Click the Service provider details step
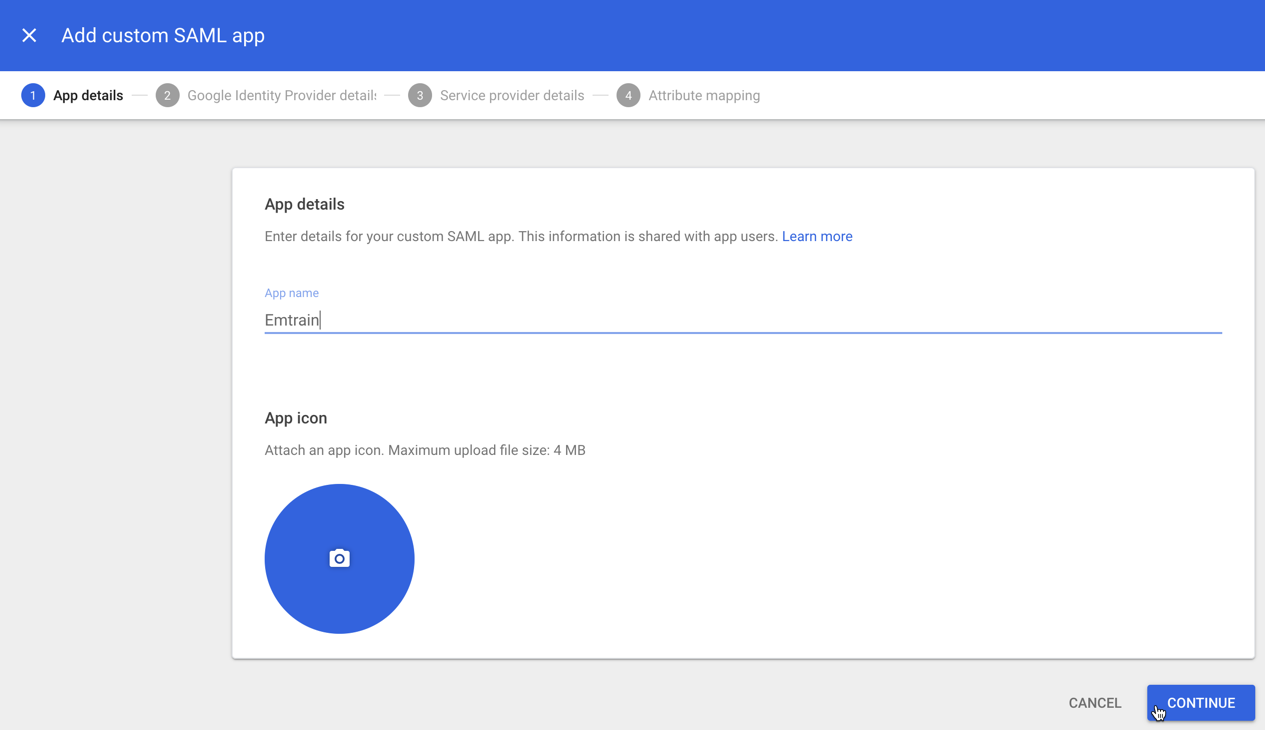The height and width of the screenshot is (730, 1265). [511, 95]
